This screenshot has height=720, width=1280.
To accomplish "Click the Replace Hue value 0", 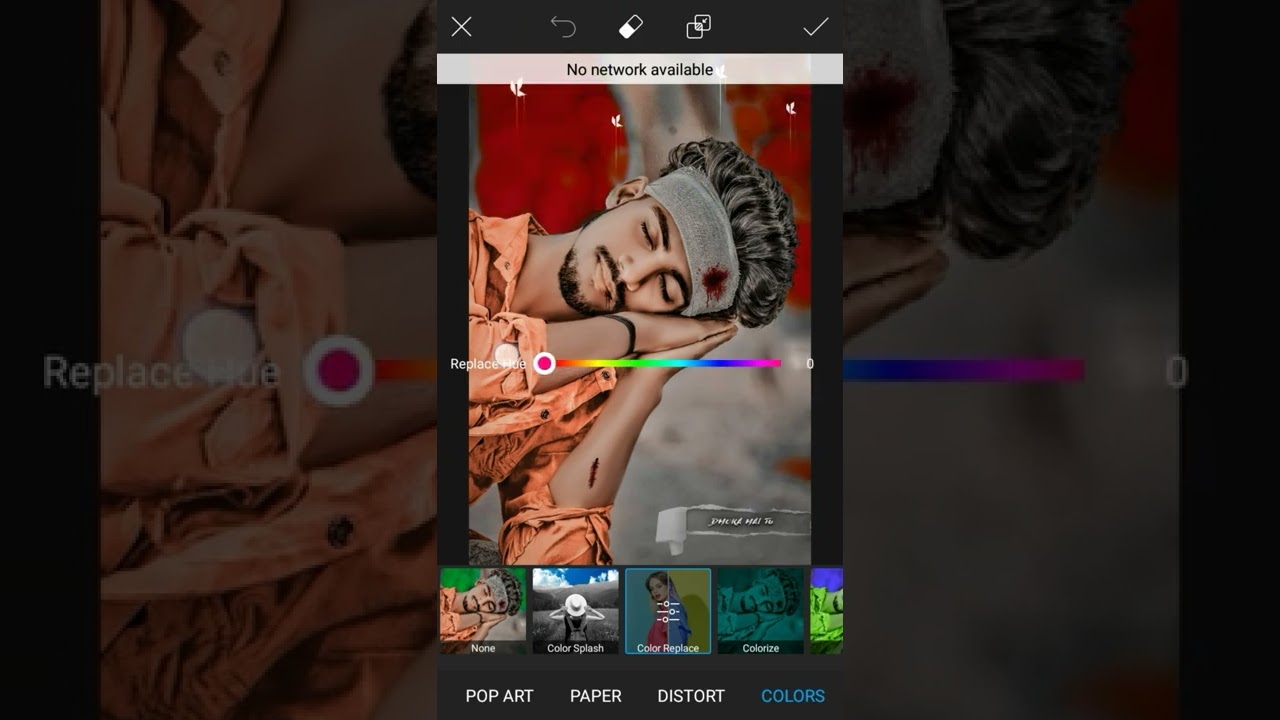I will point(810,364).
